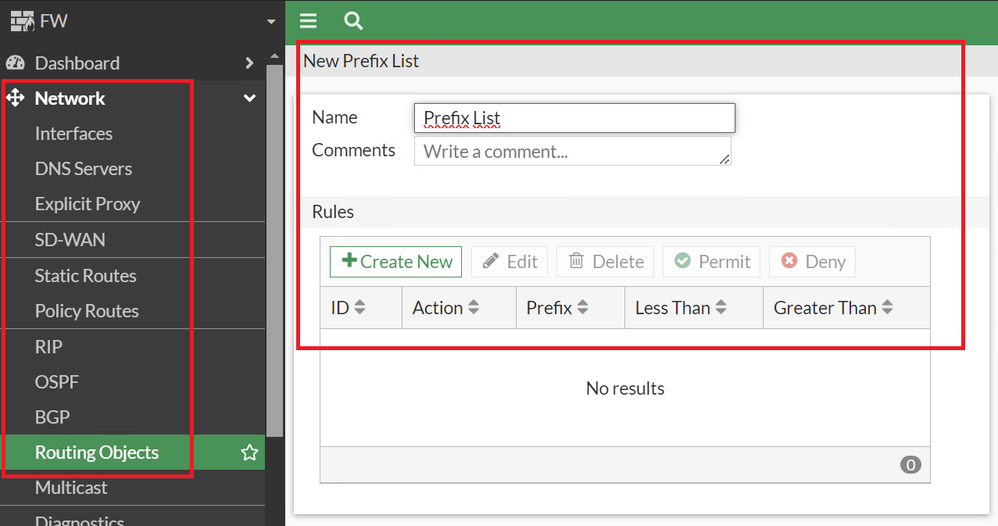Click the Network section arrows icon
Screen dimensions: 998x526
pyautogui.click(x=15, y=98)
